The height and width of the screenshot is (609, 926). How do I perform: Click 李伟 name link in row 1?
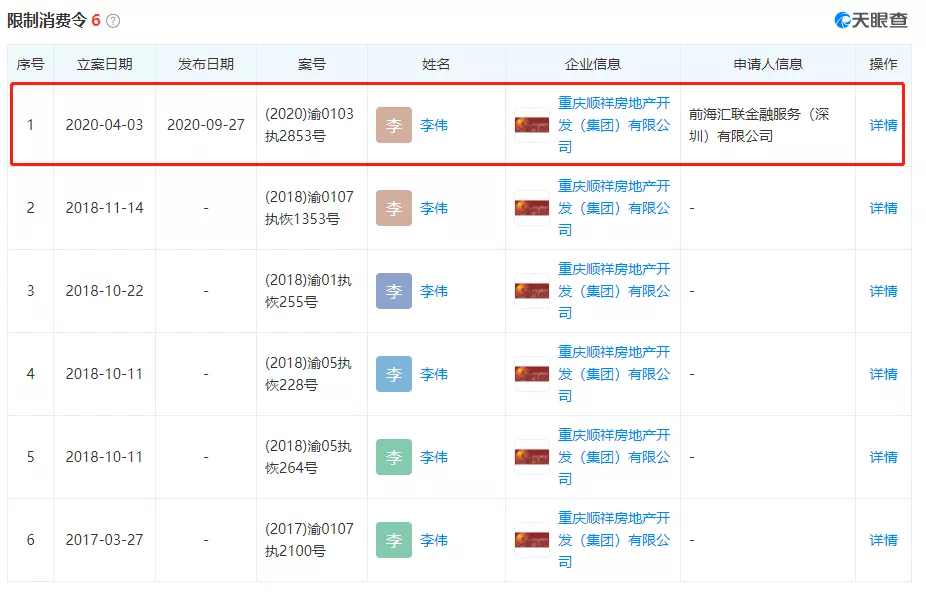click(x=434, y=125)
